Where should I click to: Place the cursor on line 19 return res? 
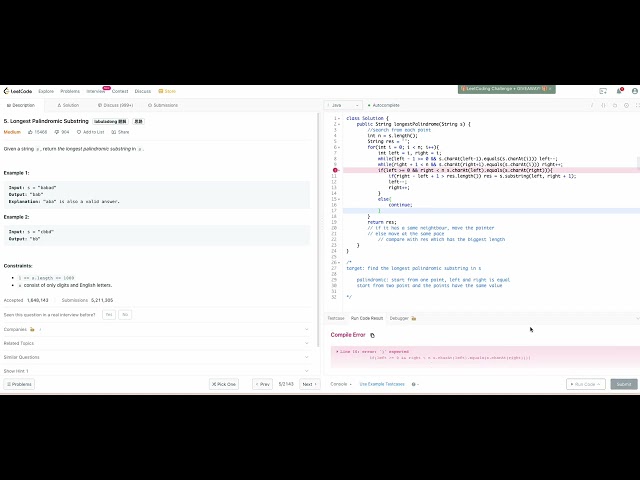click(x=382, y=222)
